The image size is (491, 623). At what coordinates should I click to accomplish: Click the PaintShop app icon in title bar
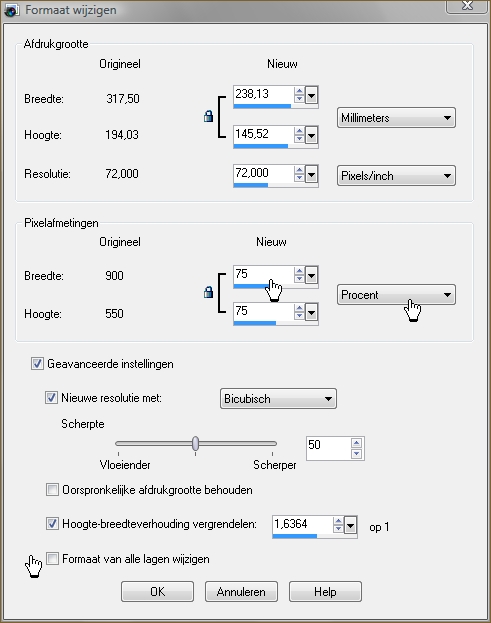coord(11,10)
